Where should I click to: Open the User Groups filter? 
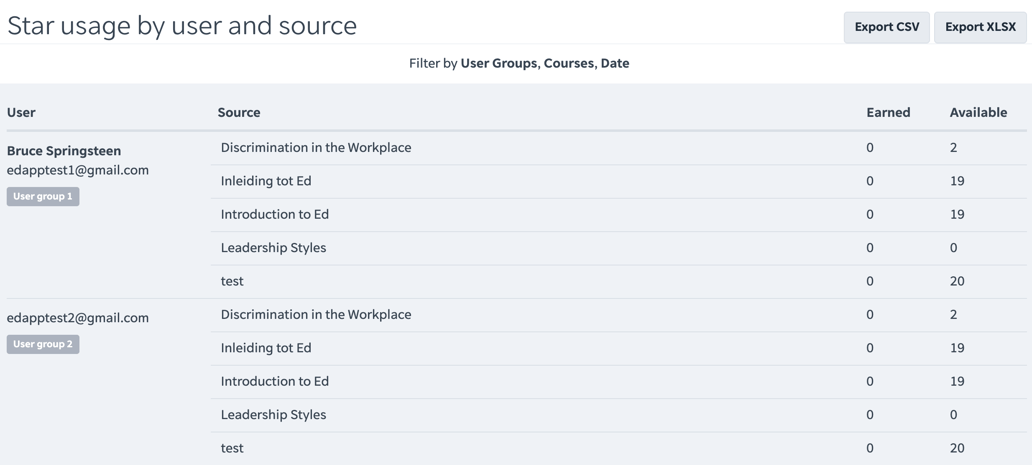[498, 63]
